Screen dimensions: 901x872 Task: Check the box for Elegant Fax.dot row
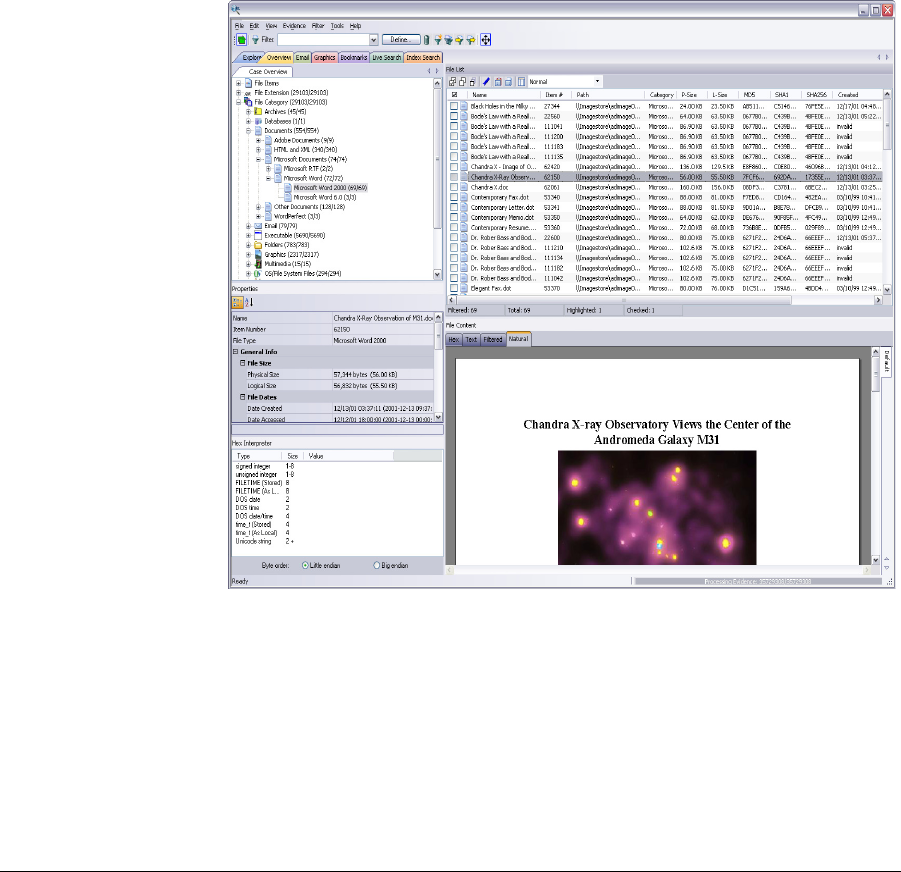pyautogui.click(x=454, y=288)
